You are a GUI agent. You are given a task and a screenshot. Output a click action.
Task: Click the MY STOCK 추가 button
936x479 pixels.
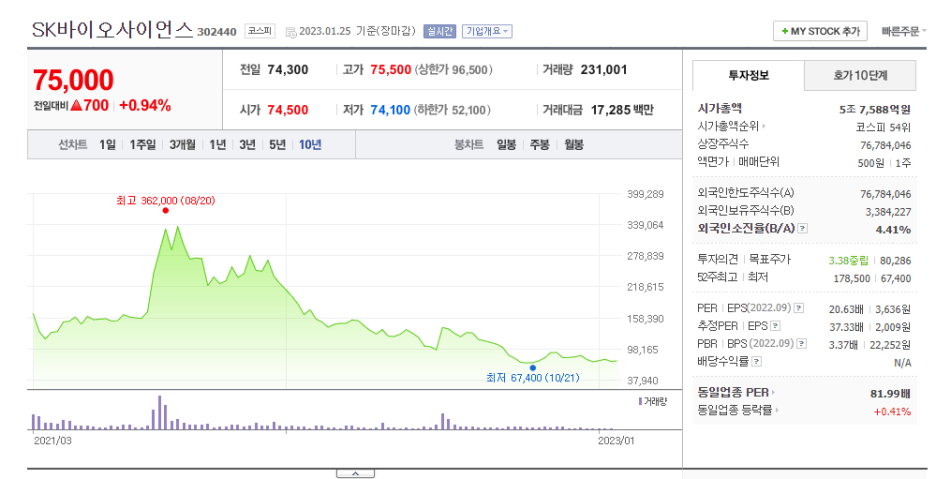coord(820,31)
